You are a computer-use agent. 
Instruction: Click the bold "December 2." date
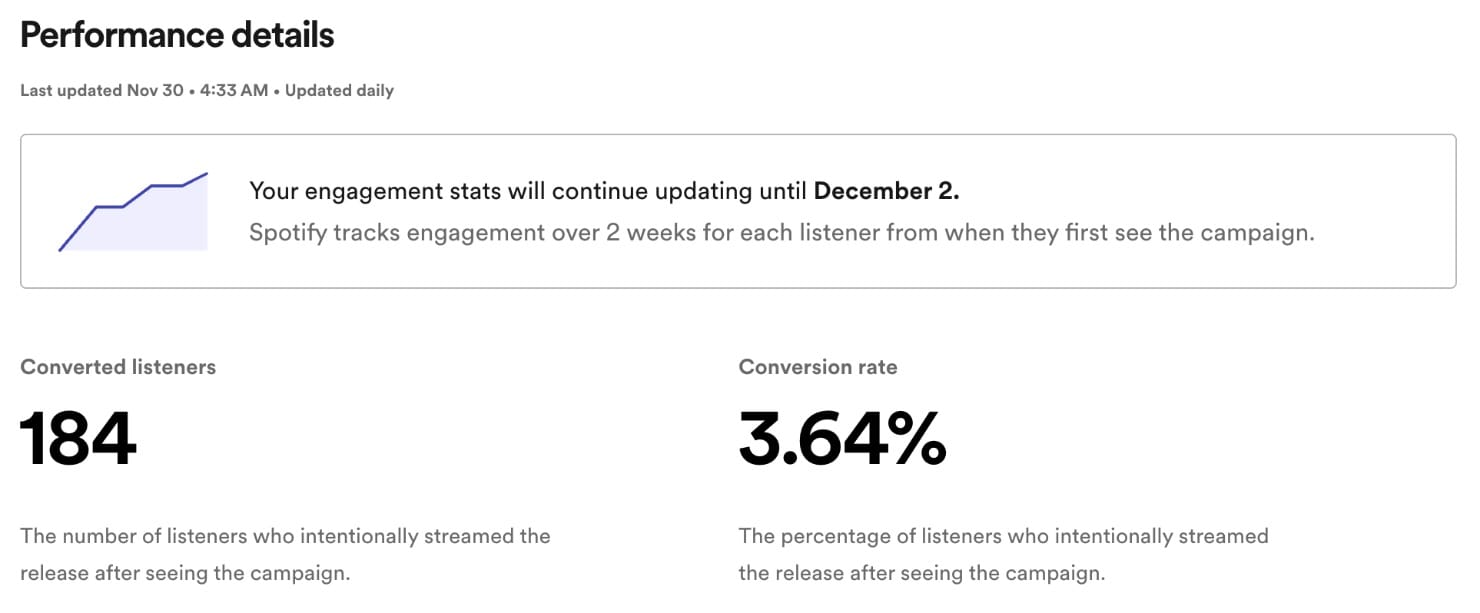pos(886,191)
